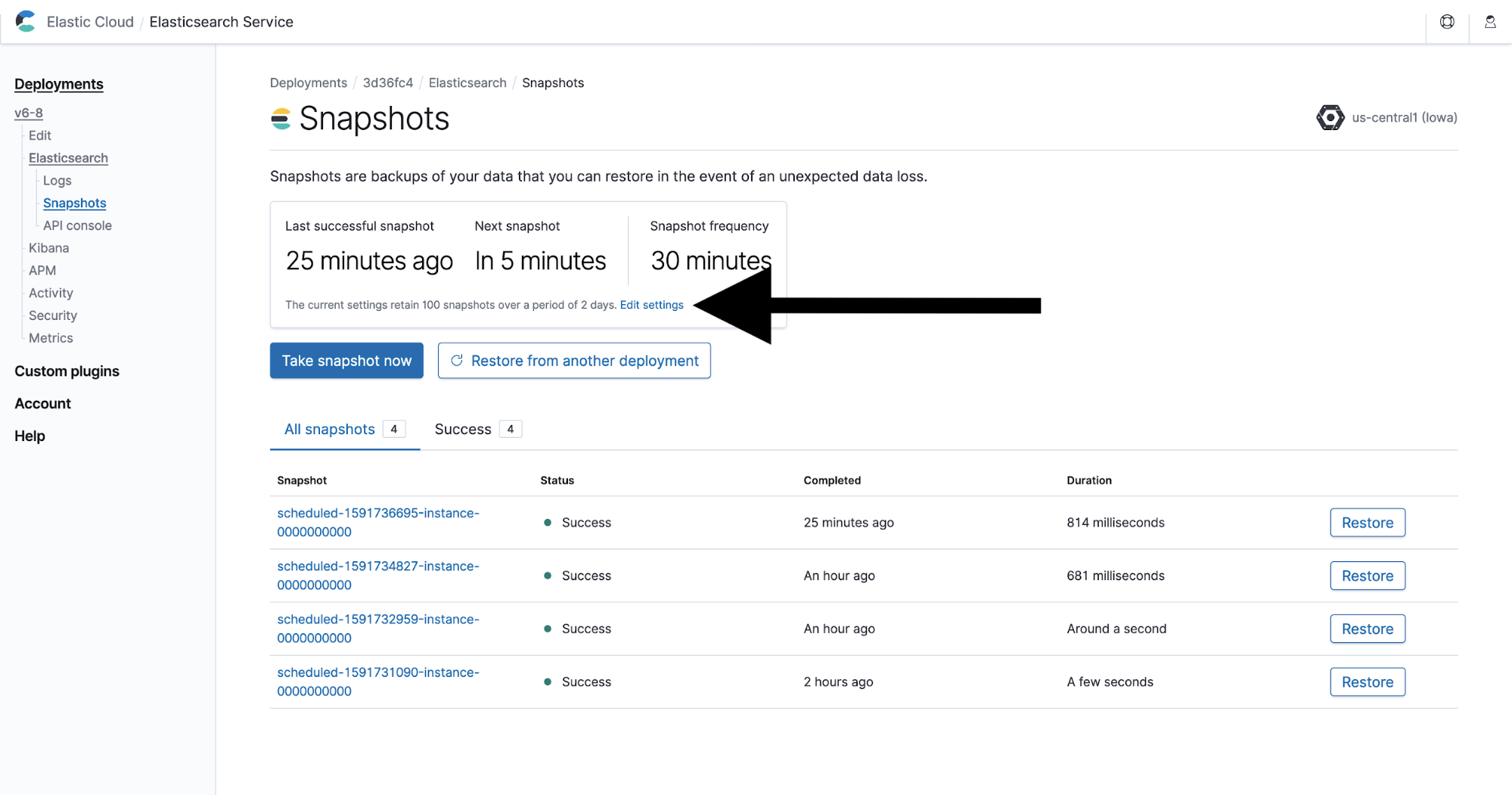Open the user account icon in header

click(x=1490, y=22)
